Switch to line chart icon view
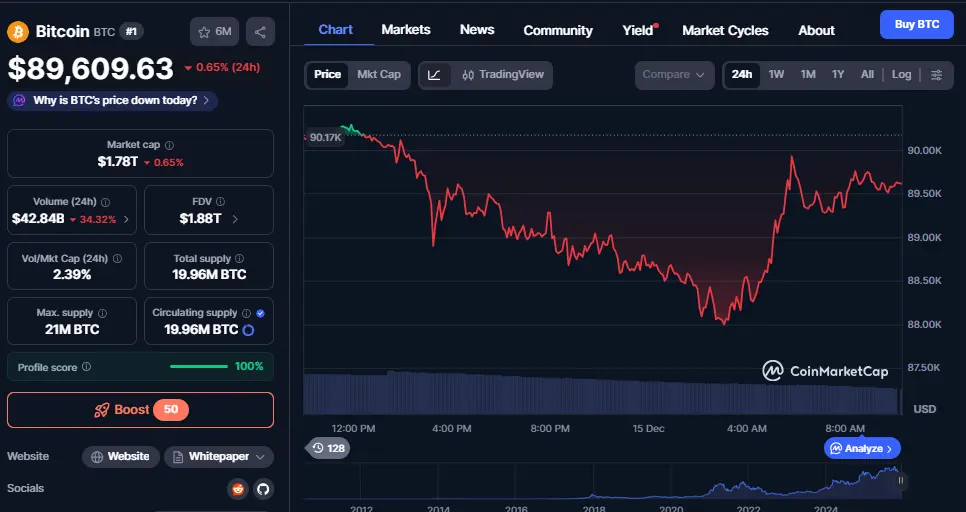Screen dimensions: 966x512 (x=434, y=75)
